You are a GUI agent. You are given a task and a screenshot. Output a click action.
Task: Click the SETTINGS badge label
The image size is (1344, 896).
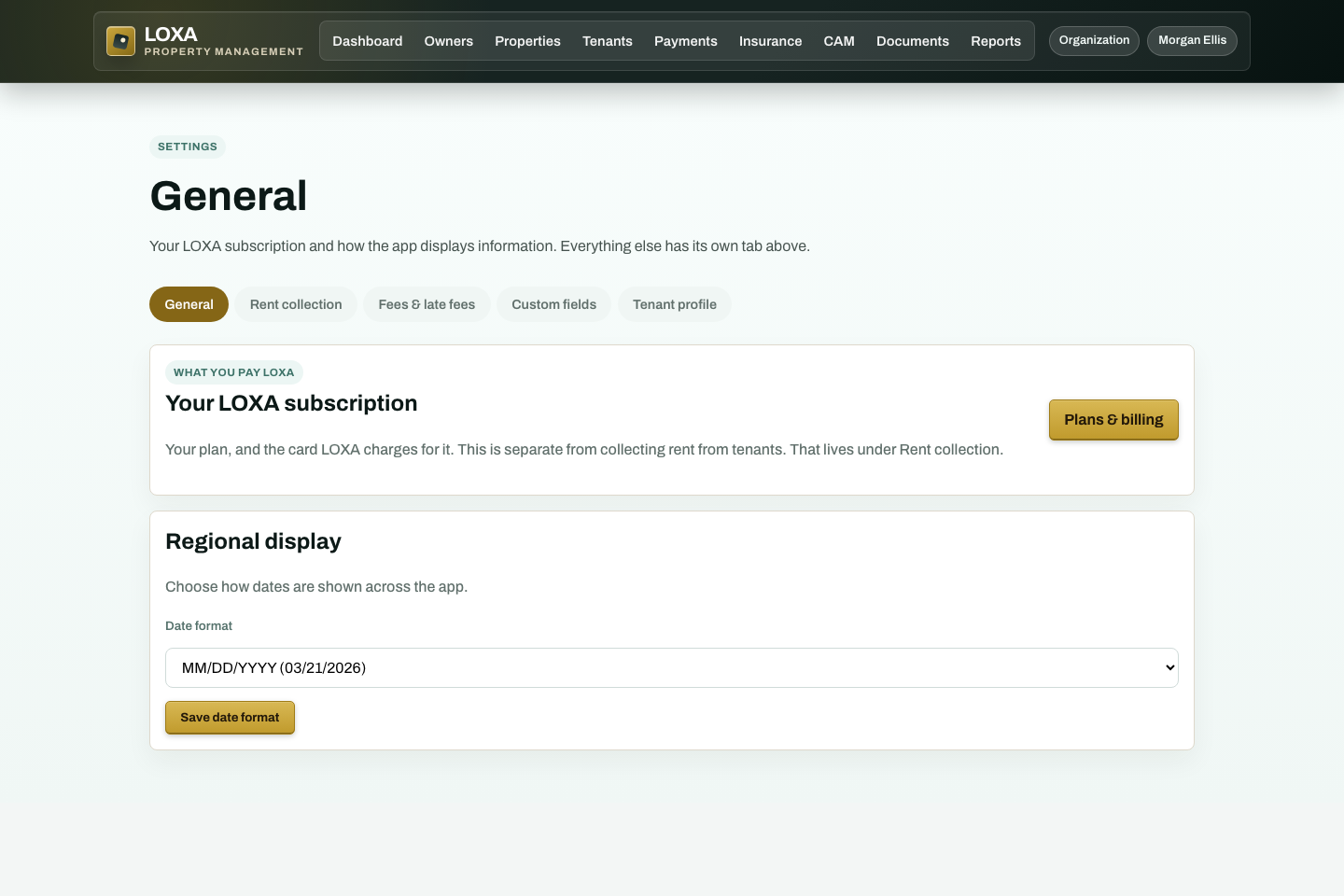coord(188,147)
